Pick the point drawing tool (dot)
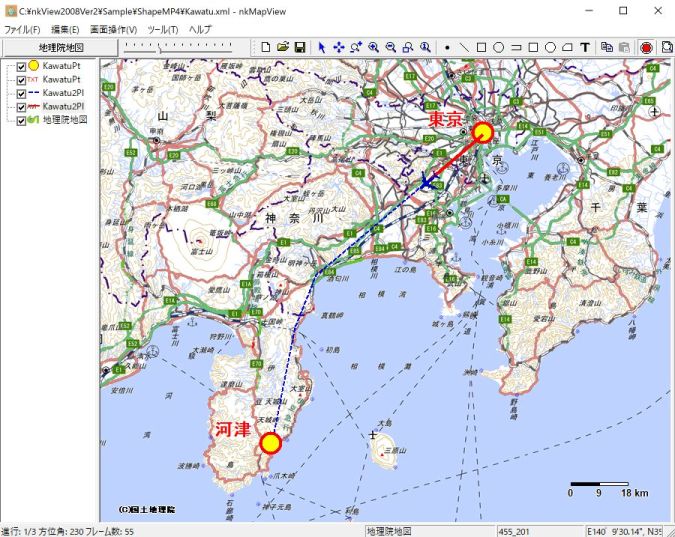 [x=447, y=47]
